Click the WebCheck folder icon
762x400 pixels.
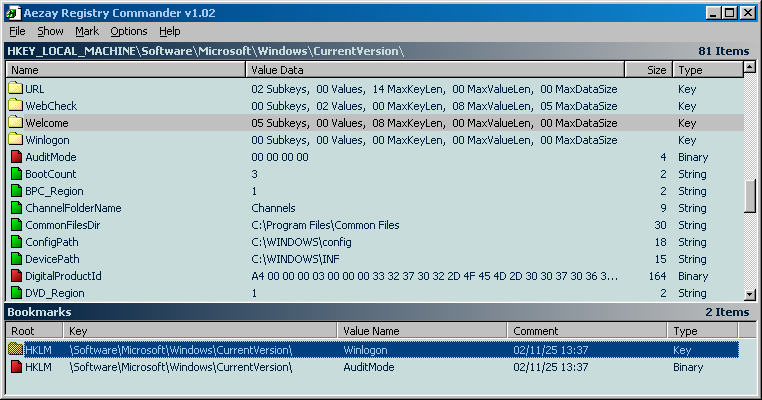click(16, 105)
